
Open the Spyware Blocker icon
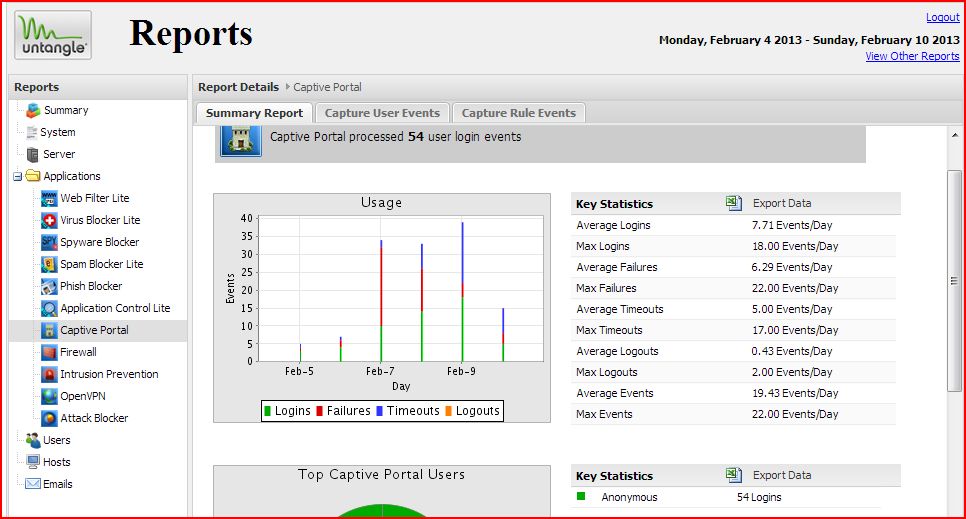(50, 242)
